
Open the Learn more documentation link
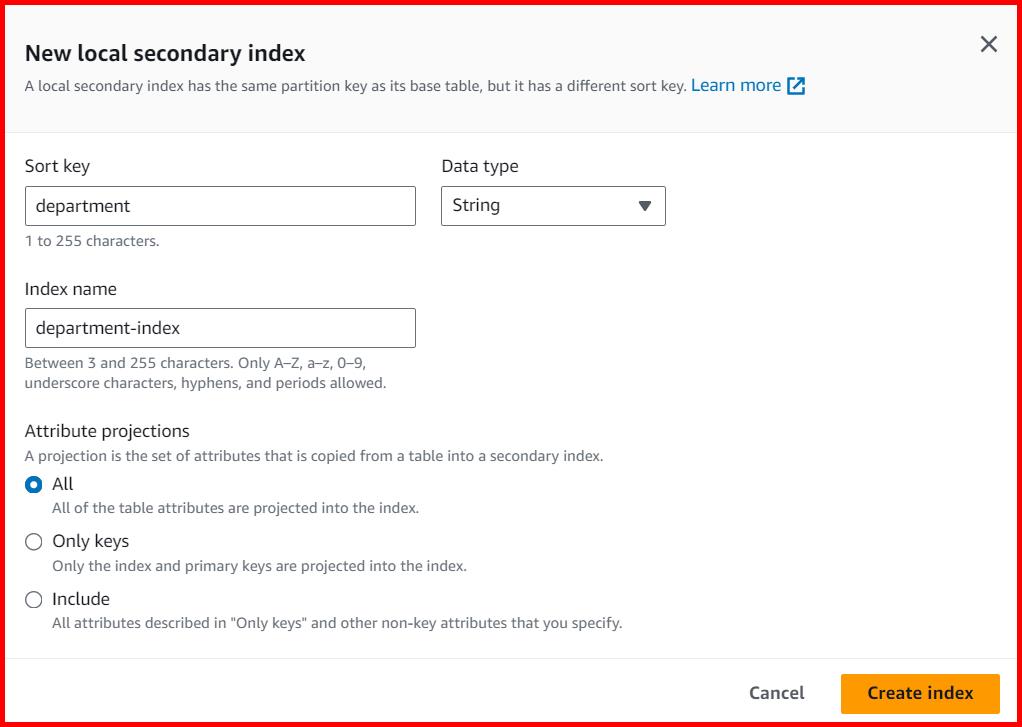pyautogui.click(x=739, y=85)
